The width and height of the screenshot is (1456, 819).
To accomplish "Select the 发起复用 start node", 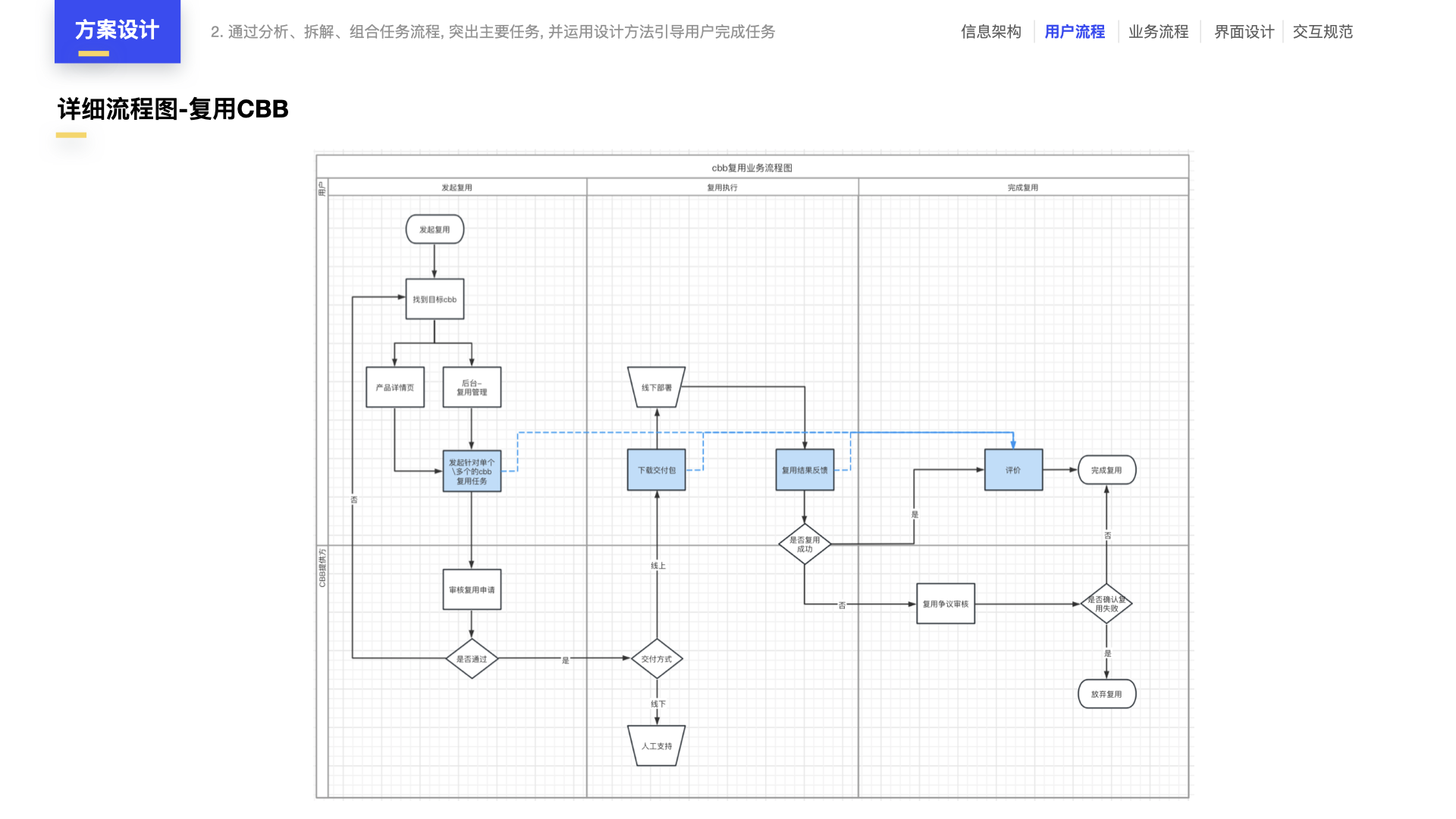I will (x=435, y=229).
